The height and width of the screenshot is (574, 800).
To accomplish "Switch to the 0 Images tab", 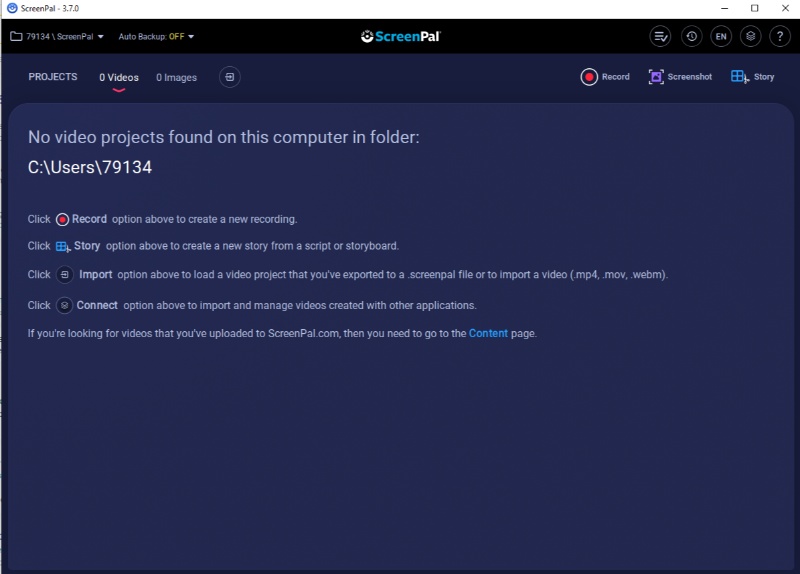I will click(177, 78).
